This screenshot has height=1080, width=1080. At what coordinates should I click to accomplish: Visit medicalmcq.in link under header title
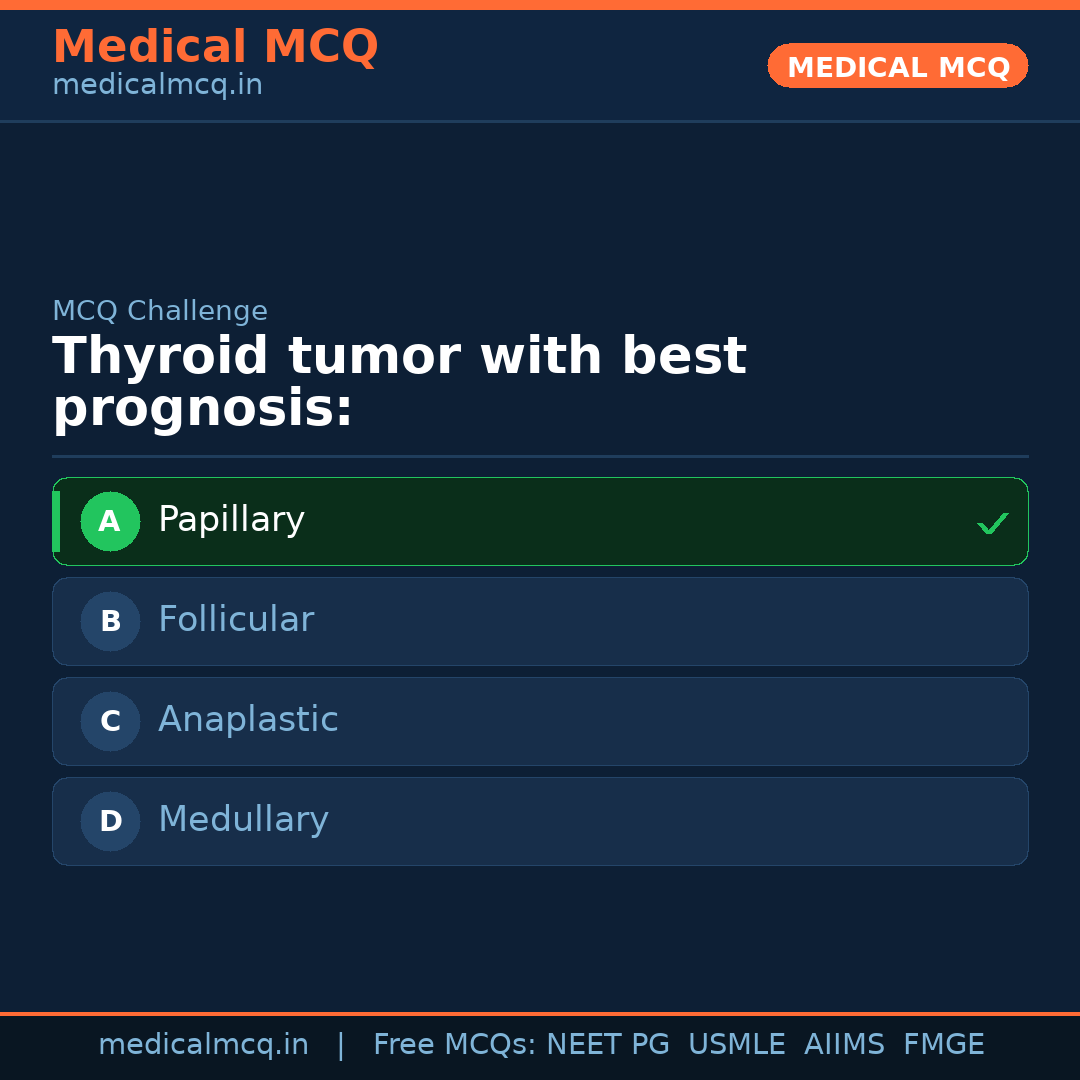157,86
